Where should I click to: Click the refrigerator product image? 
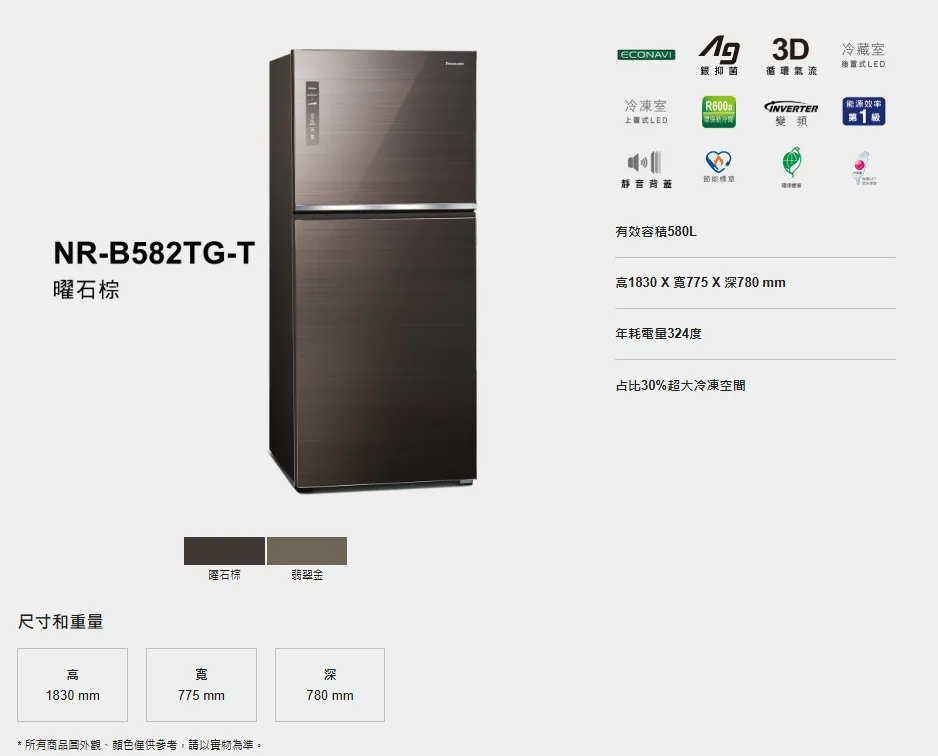click(373, 271)
